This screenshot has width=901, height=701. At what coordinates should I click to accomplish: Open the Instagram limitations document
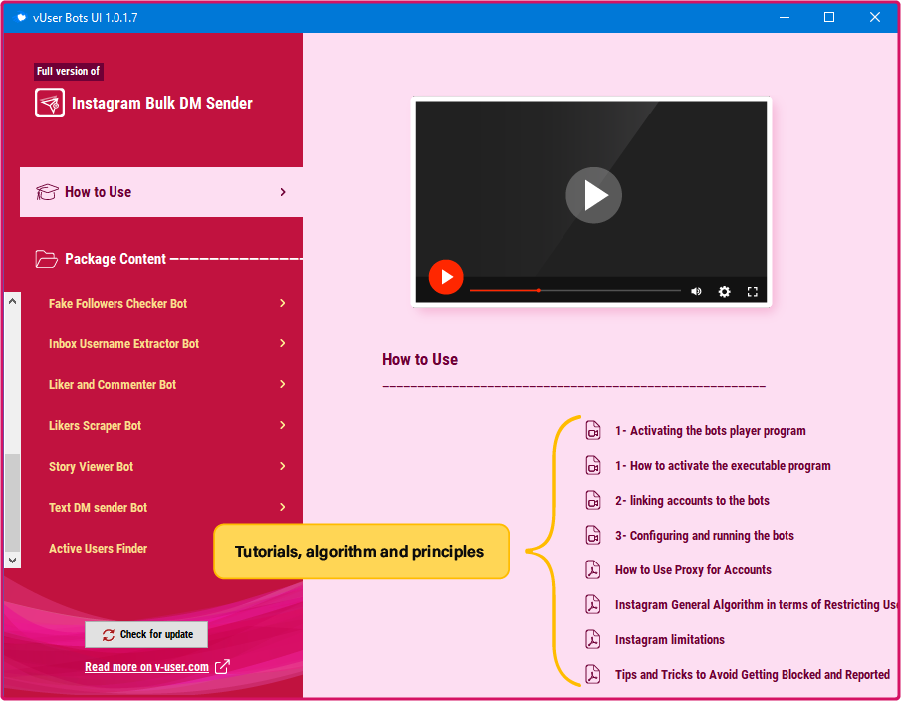[x=669, y=640]
